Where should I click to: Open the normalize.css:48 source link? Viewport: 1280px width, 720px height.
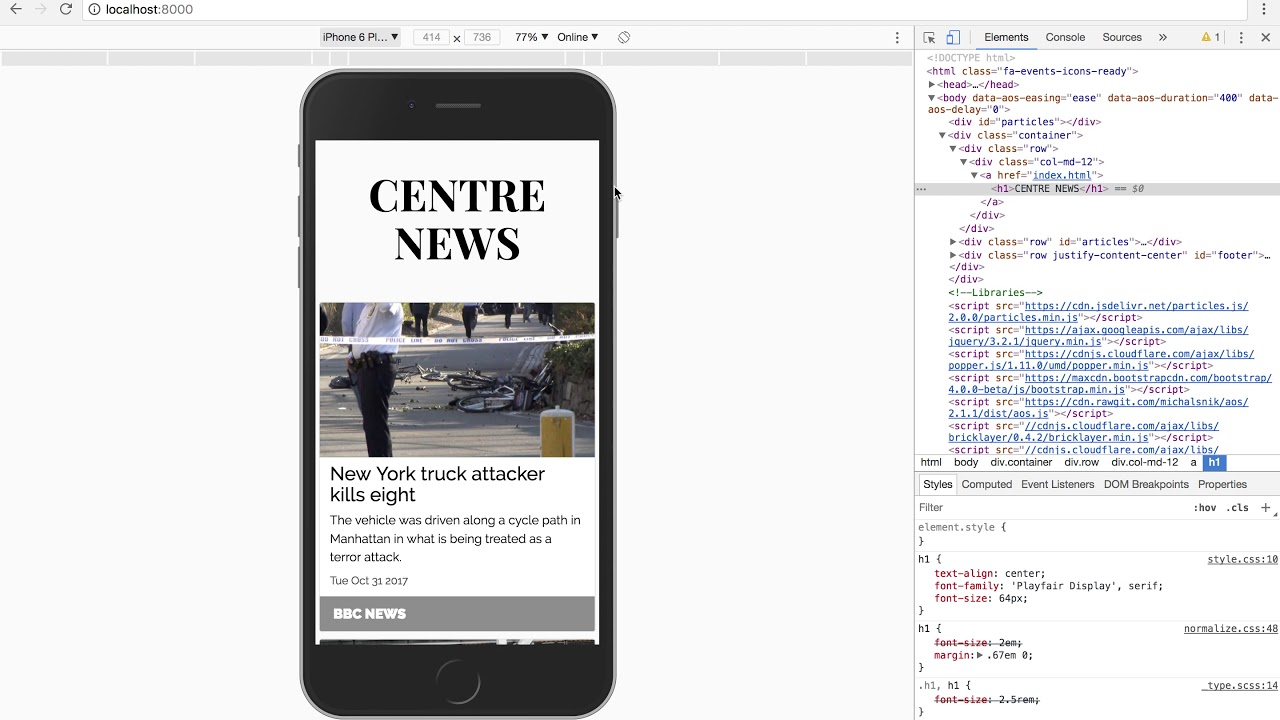pyautogui.click(x=1231, y=629)
